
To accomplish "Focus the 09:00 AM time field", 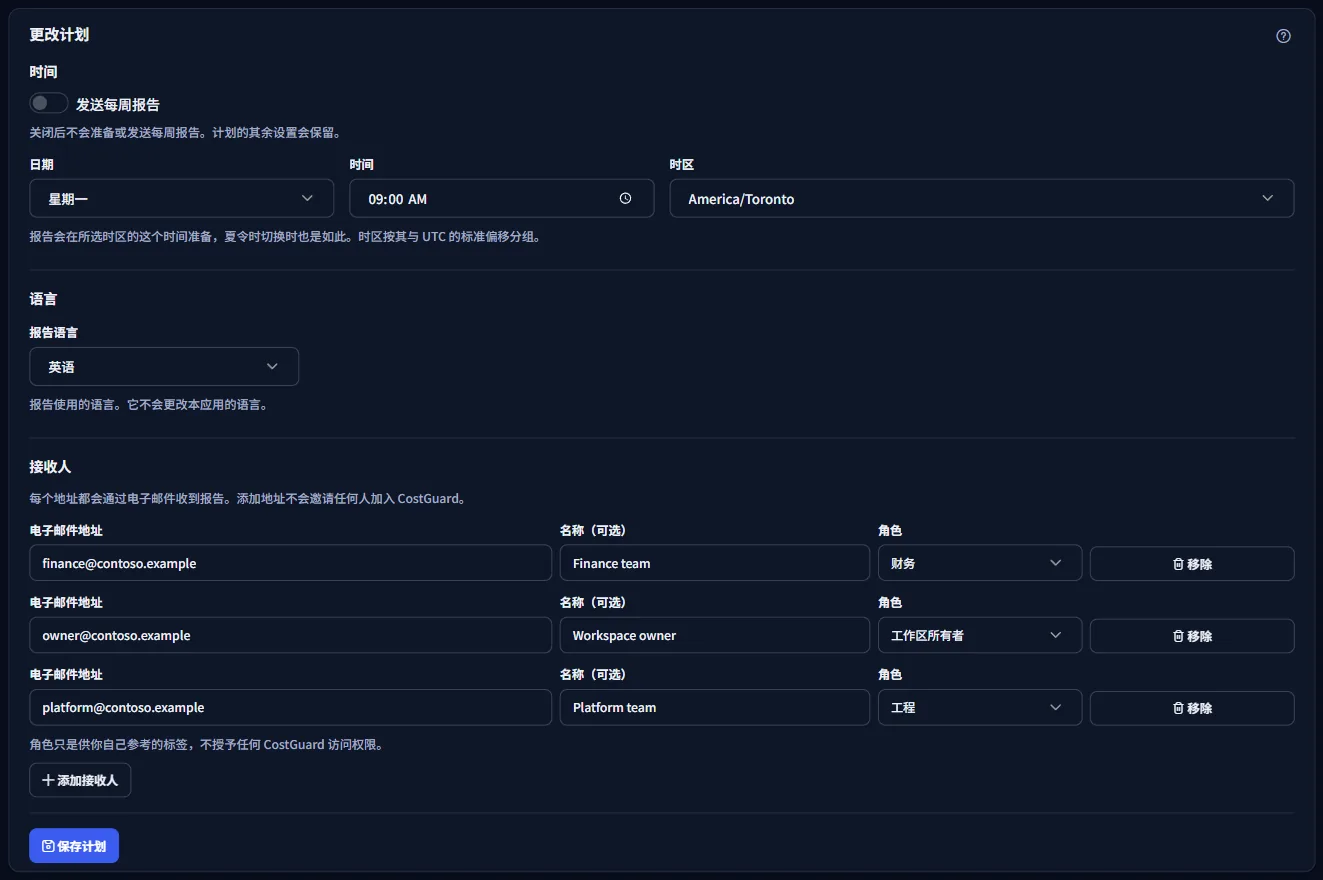I will (x=501, y=198).
